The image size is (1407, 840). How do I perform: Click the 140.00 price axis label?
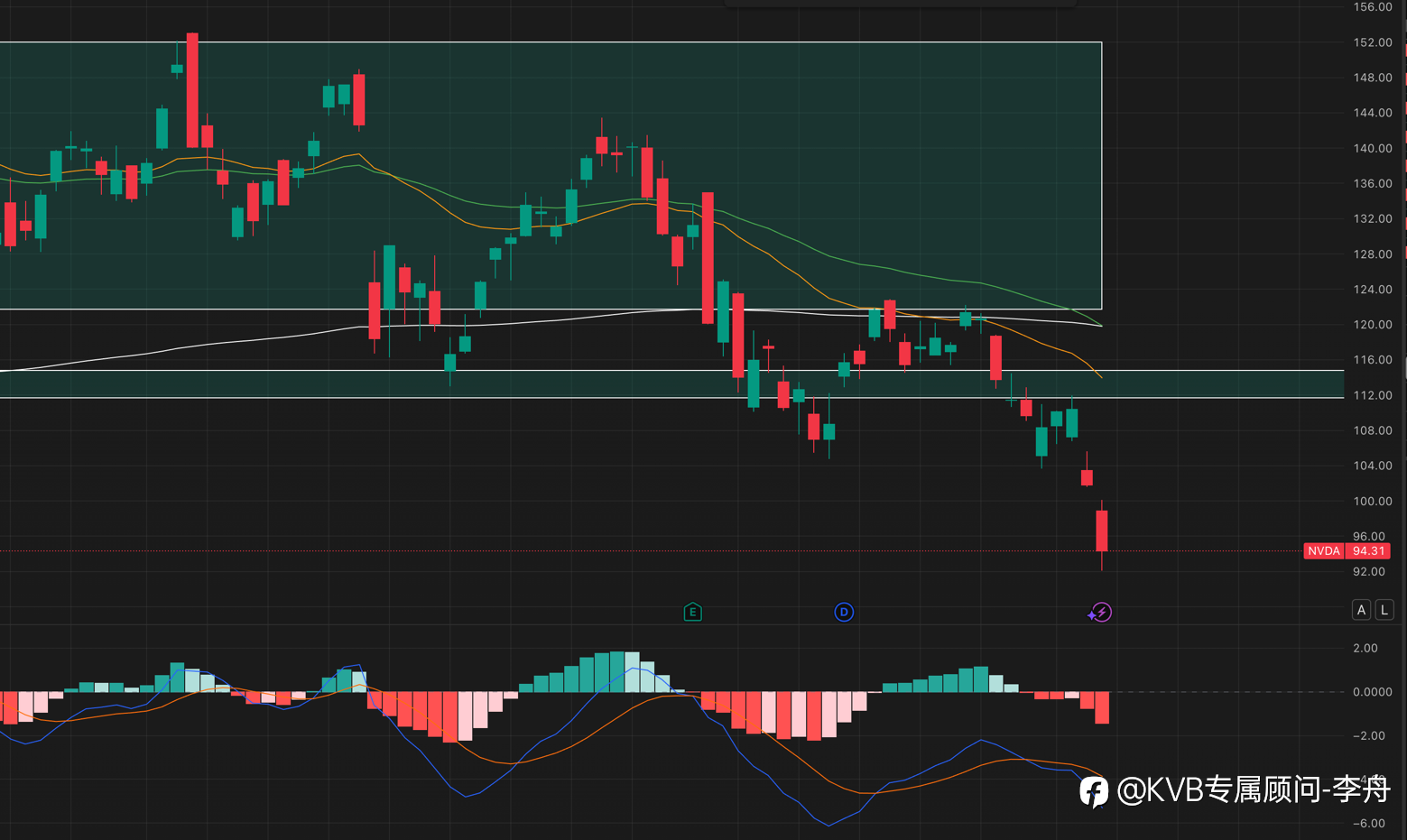coord(1373,148)
